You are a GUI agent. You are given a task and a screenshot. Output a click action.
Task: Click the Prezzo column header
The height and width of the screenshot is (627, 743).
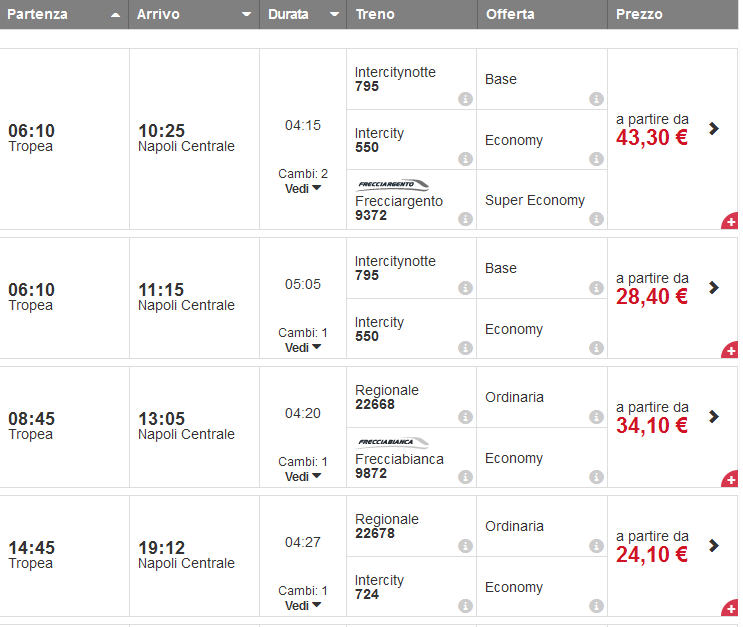pyautogui.click(x=672, y=15)
